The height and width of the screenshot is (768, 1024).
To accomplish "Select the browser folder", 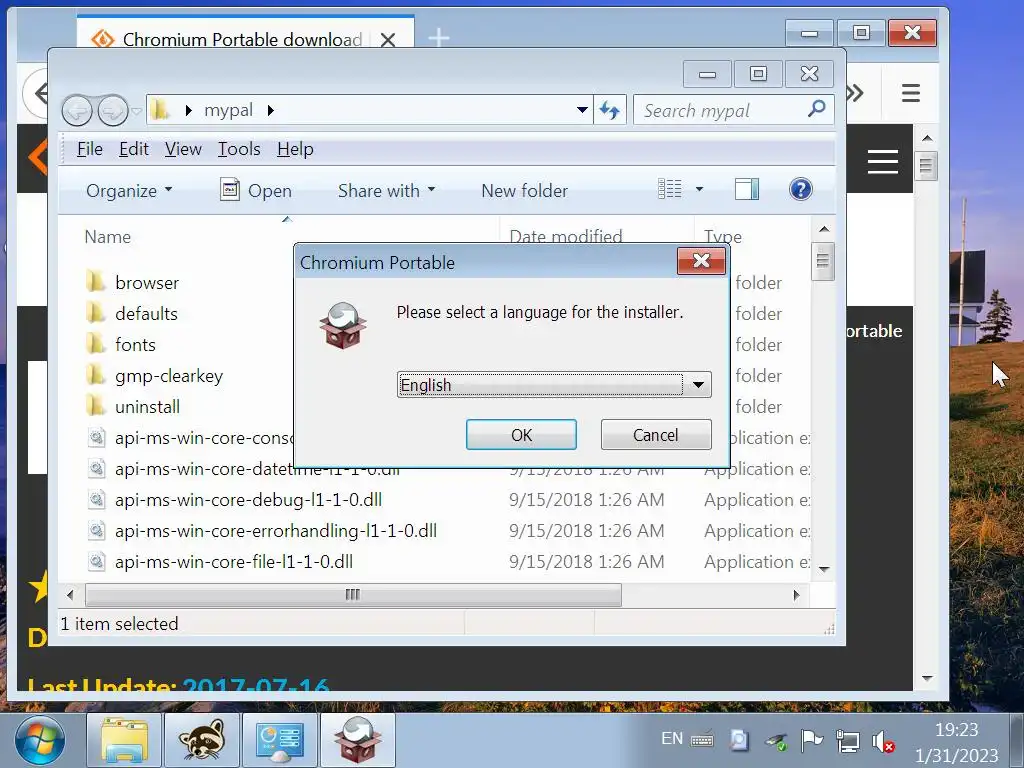I will click(147, 283).
